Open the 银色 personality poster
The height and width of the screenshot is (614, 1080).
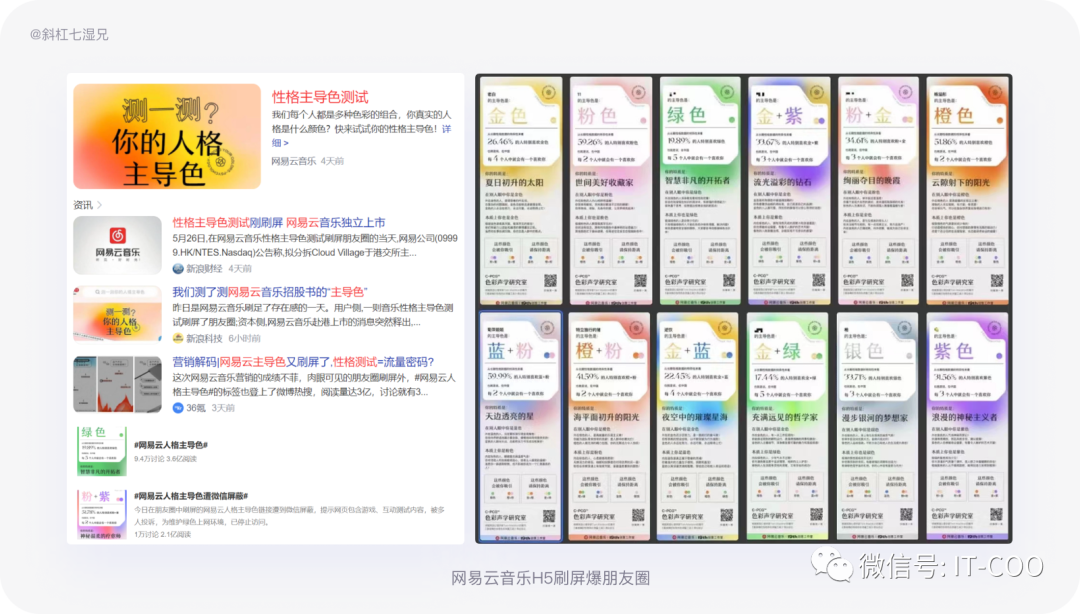(x=878, y=427)
